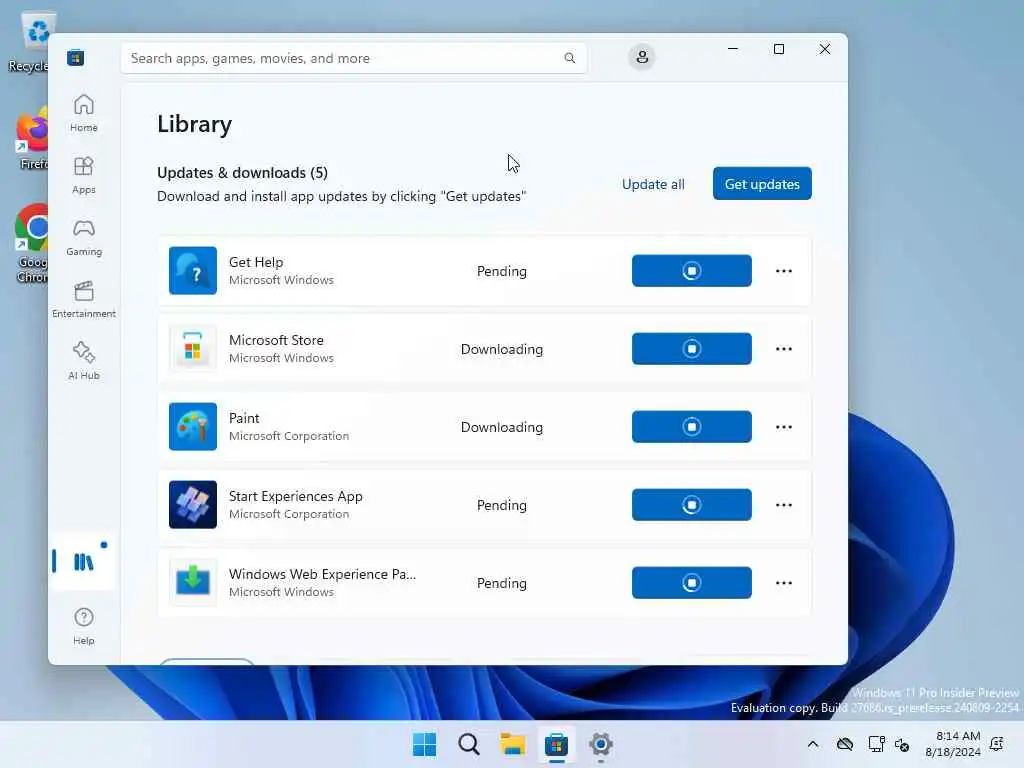Click the Update all link

coord(653,184)
